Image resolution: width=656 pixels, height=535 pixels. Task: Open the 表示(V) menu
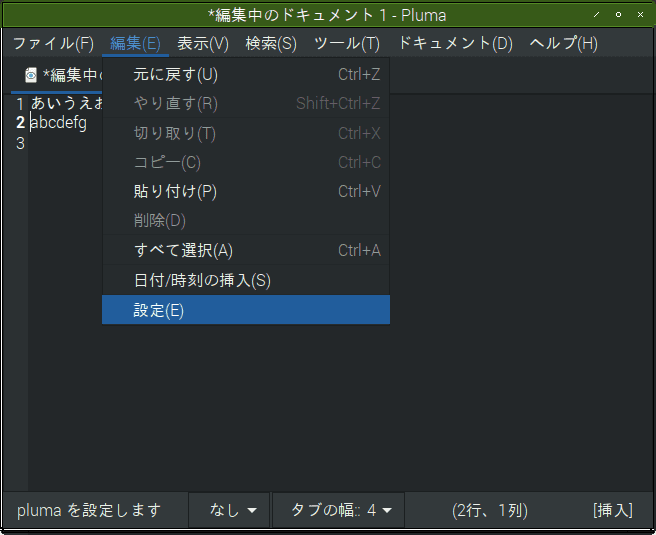(203, 44)
